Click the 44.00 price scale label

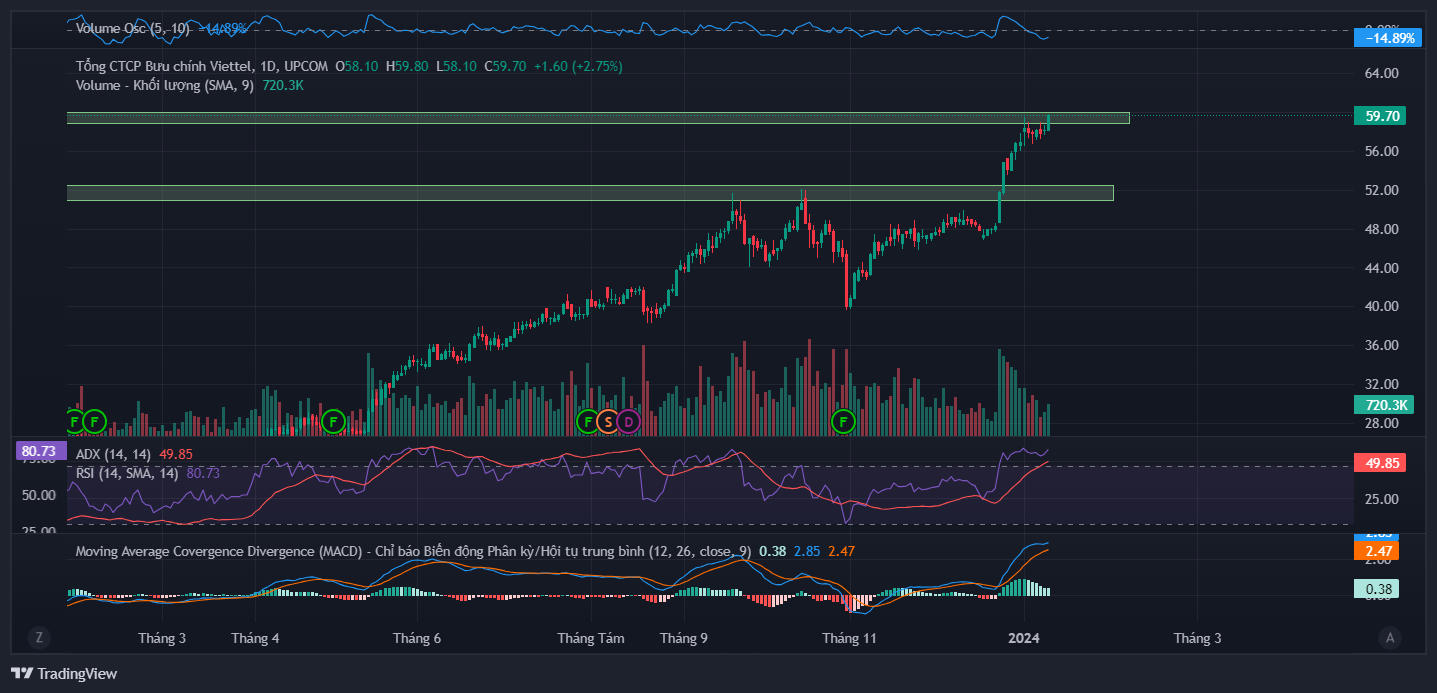(1381, 268)
